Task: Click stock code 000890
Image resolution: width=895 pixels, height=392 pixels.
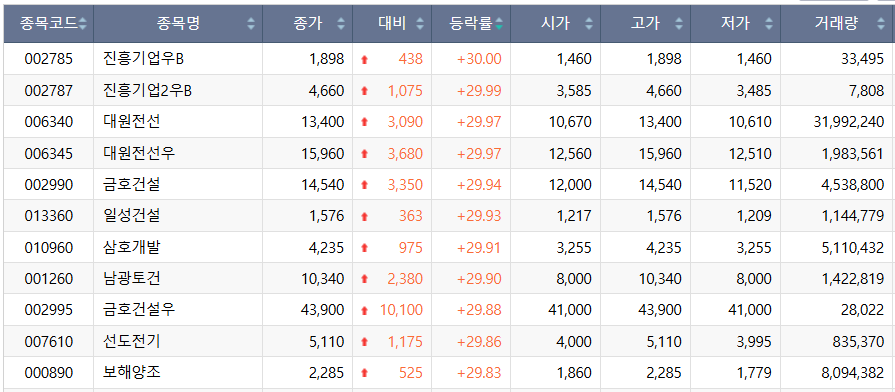Action: (x=49, y=373)
